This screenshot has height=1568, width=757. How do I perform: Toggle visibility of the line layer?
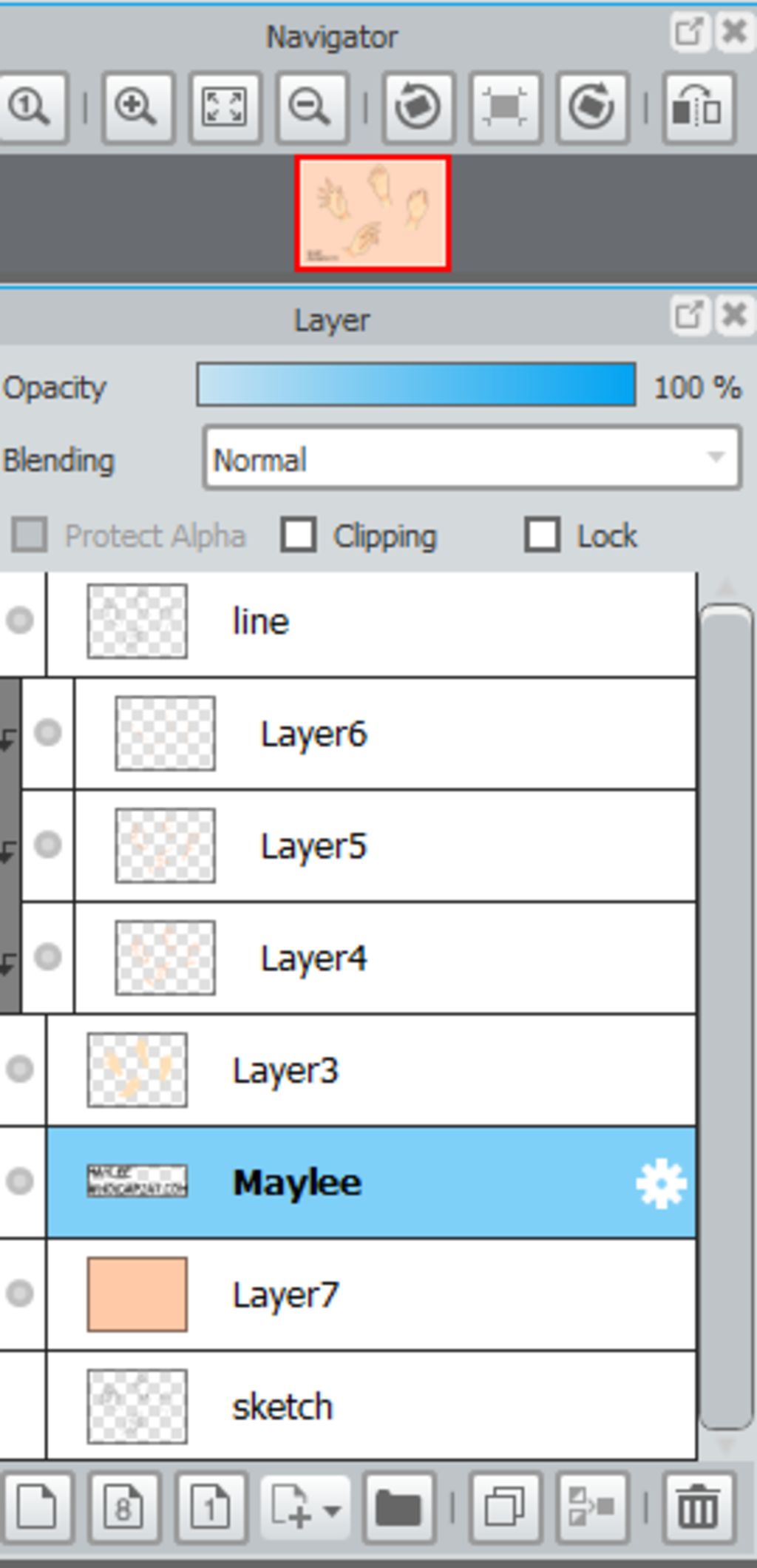[x=20, y=620]
